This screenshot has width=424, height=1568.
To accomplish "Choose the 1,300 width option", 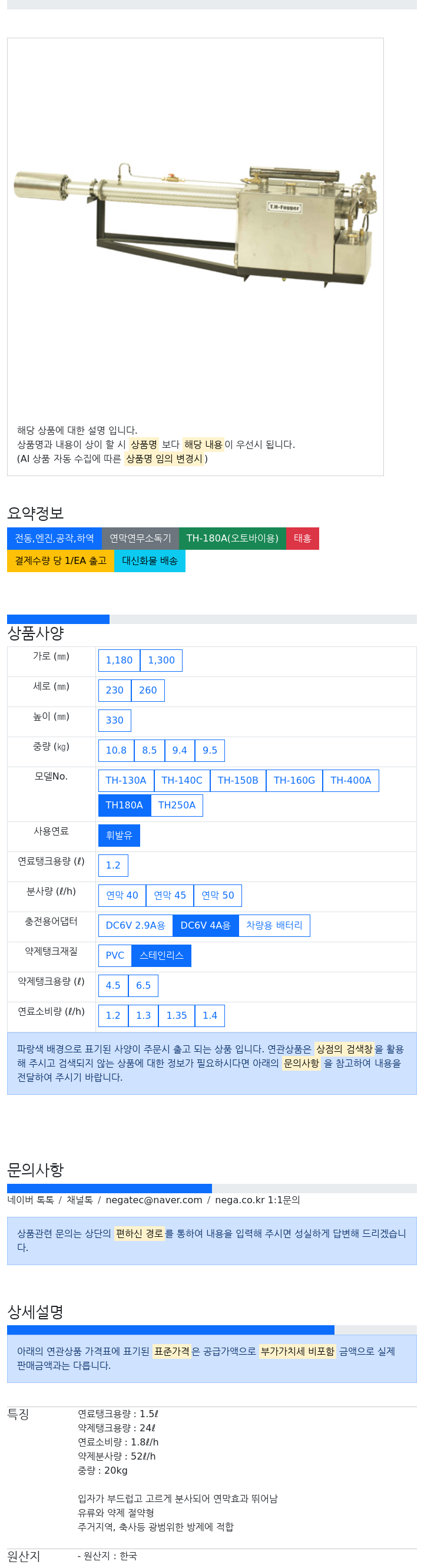I will [161, 661].
